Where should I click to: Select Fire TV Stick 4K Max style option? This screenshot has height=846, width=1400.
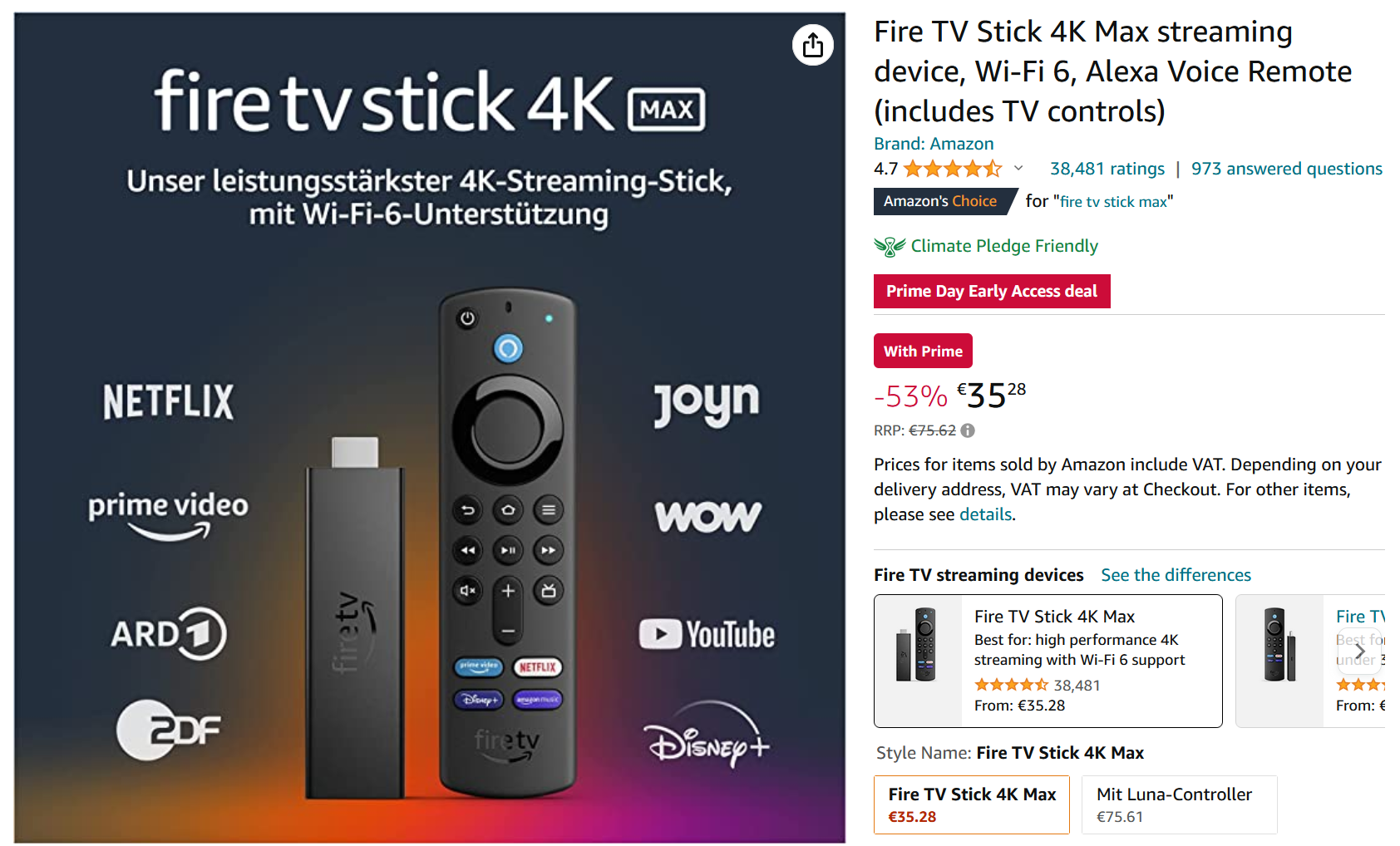point(971,804)
